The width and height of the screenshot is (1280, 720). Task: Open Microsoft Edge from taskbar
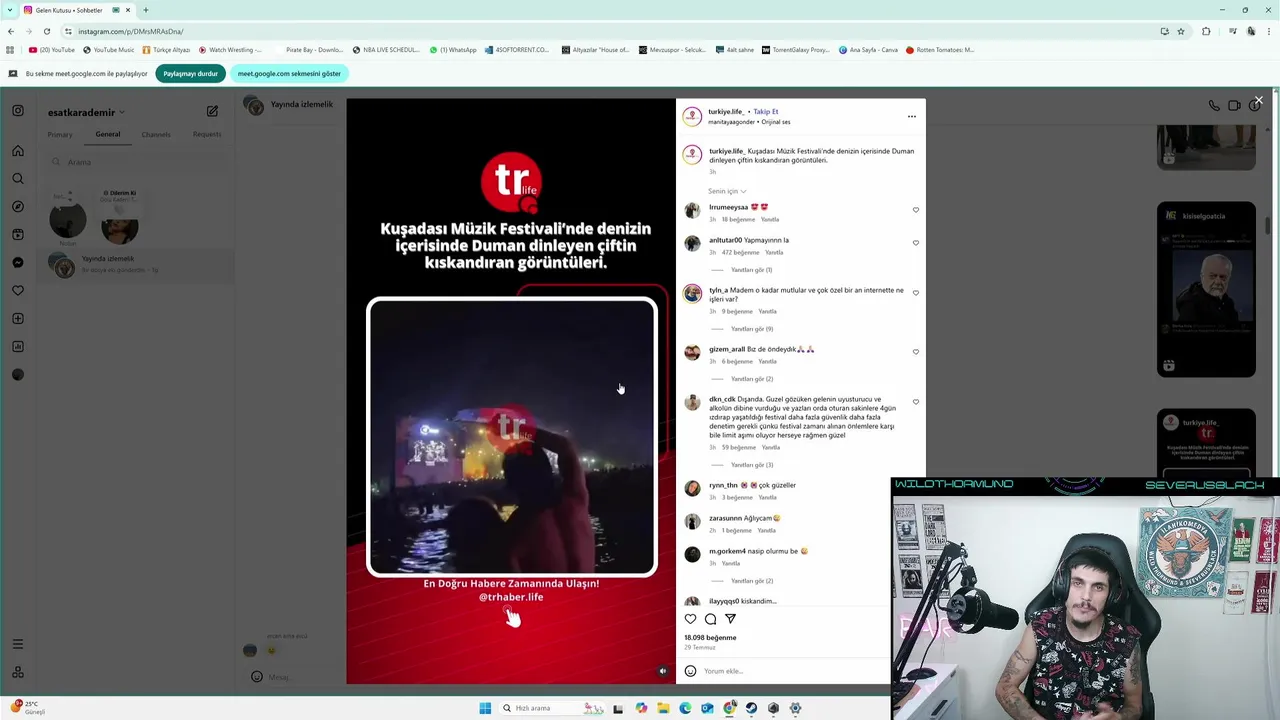coord(685,708)
